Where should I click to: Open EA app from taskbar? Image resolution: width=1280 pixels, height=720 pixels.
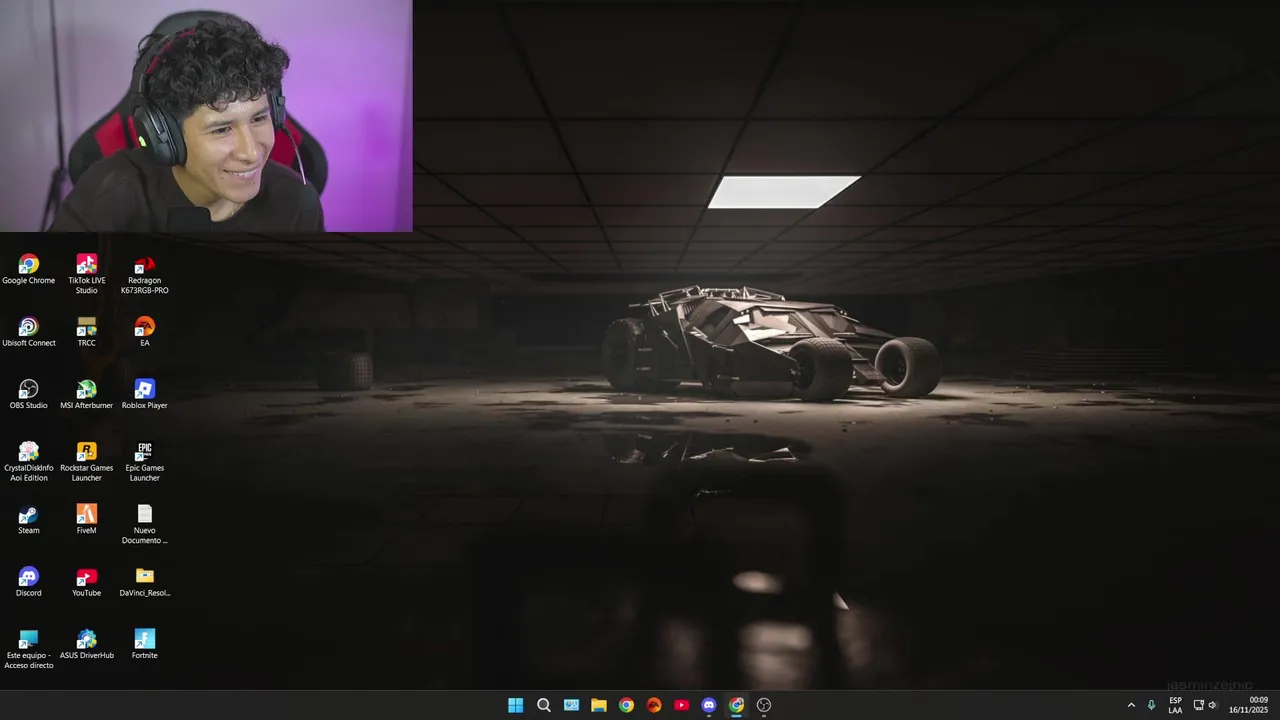(654, 705)
